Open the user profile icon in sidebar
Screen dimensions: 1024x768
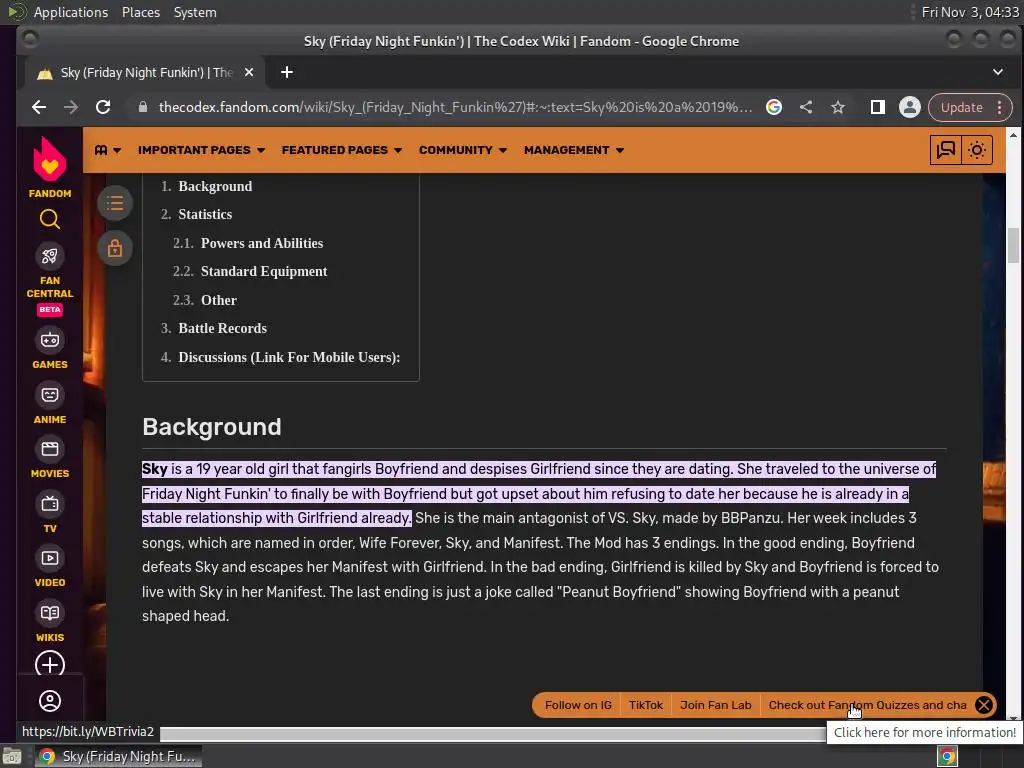(x=50, y=701)
